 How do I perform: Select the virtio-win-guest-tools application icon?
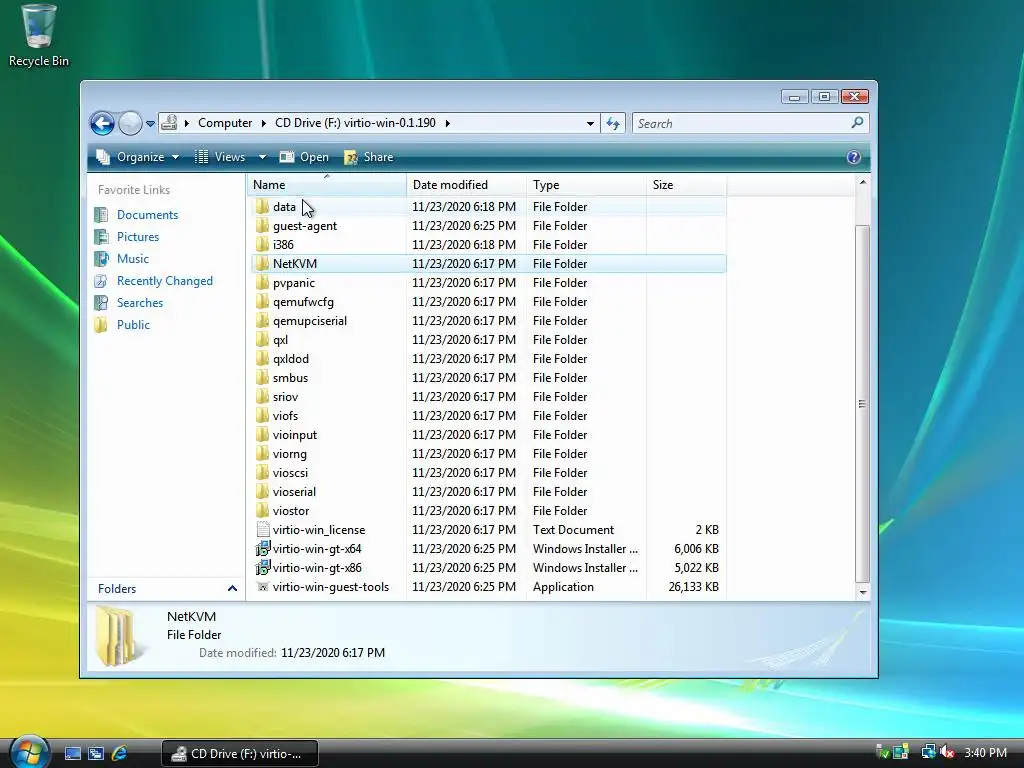point(263,586)
